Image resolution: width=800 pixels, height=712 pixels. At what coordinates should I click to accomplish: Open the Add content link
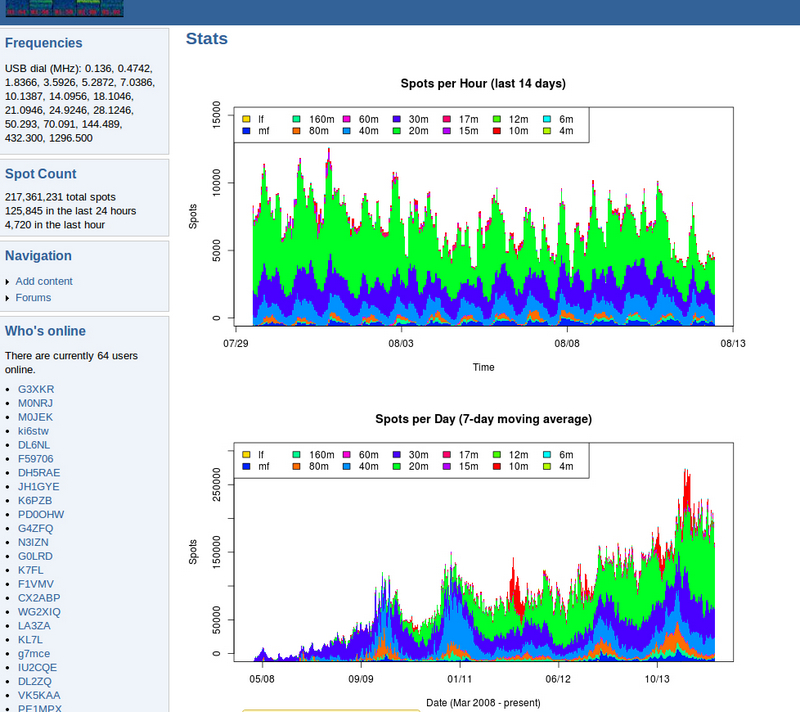44,281
